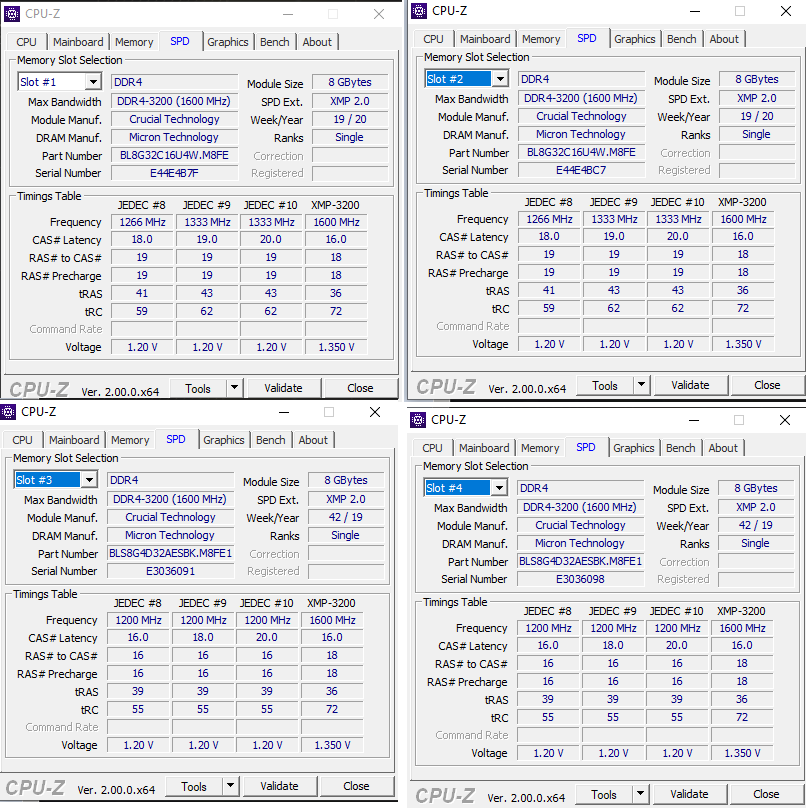Click XMP-3200 tRC value 72 in Slot #1 window
Screen dimensions: 806x808
click(x=336, y=311)
